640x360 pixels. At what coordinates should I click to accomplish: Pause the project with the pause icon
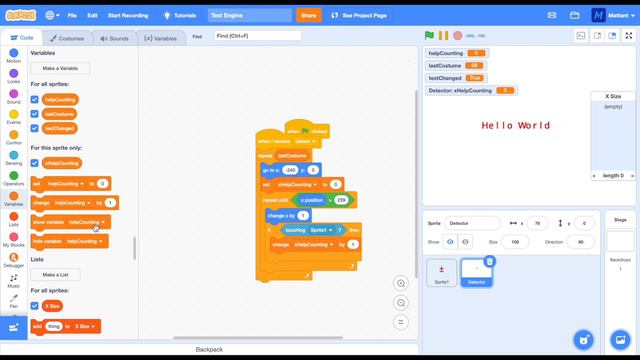point(443,36)
